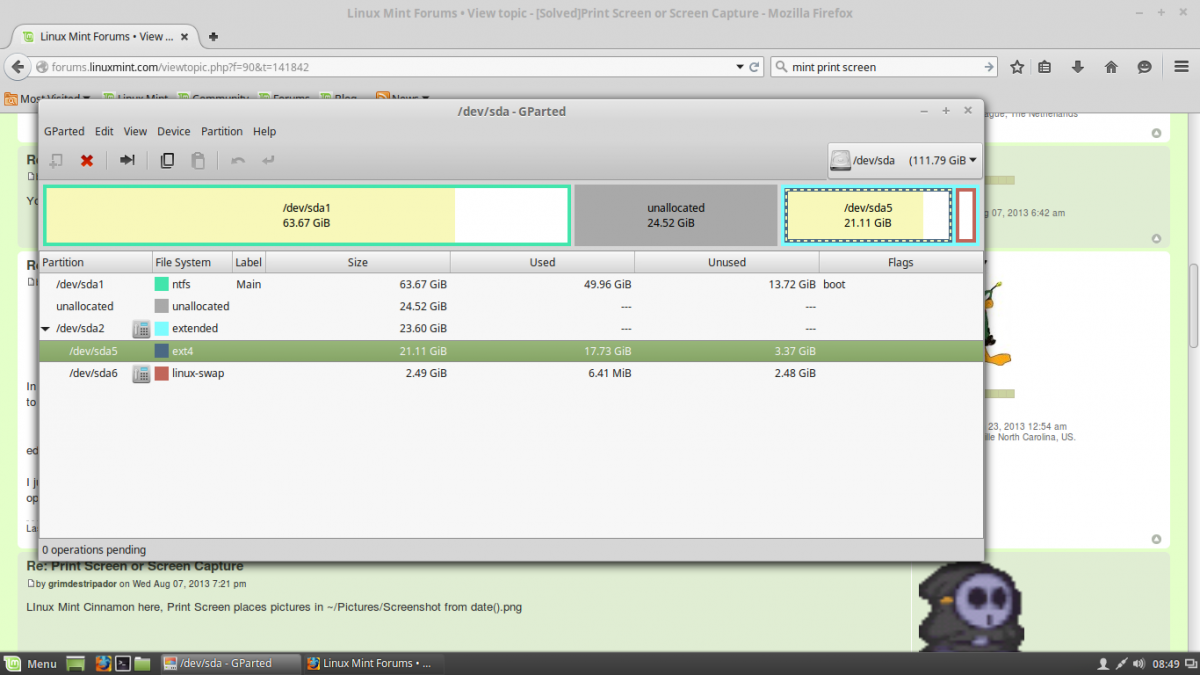Click the network icon in system tray
This screenshot has height=675, width=1200.
pos(1123,663)
